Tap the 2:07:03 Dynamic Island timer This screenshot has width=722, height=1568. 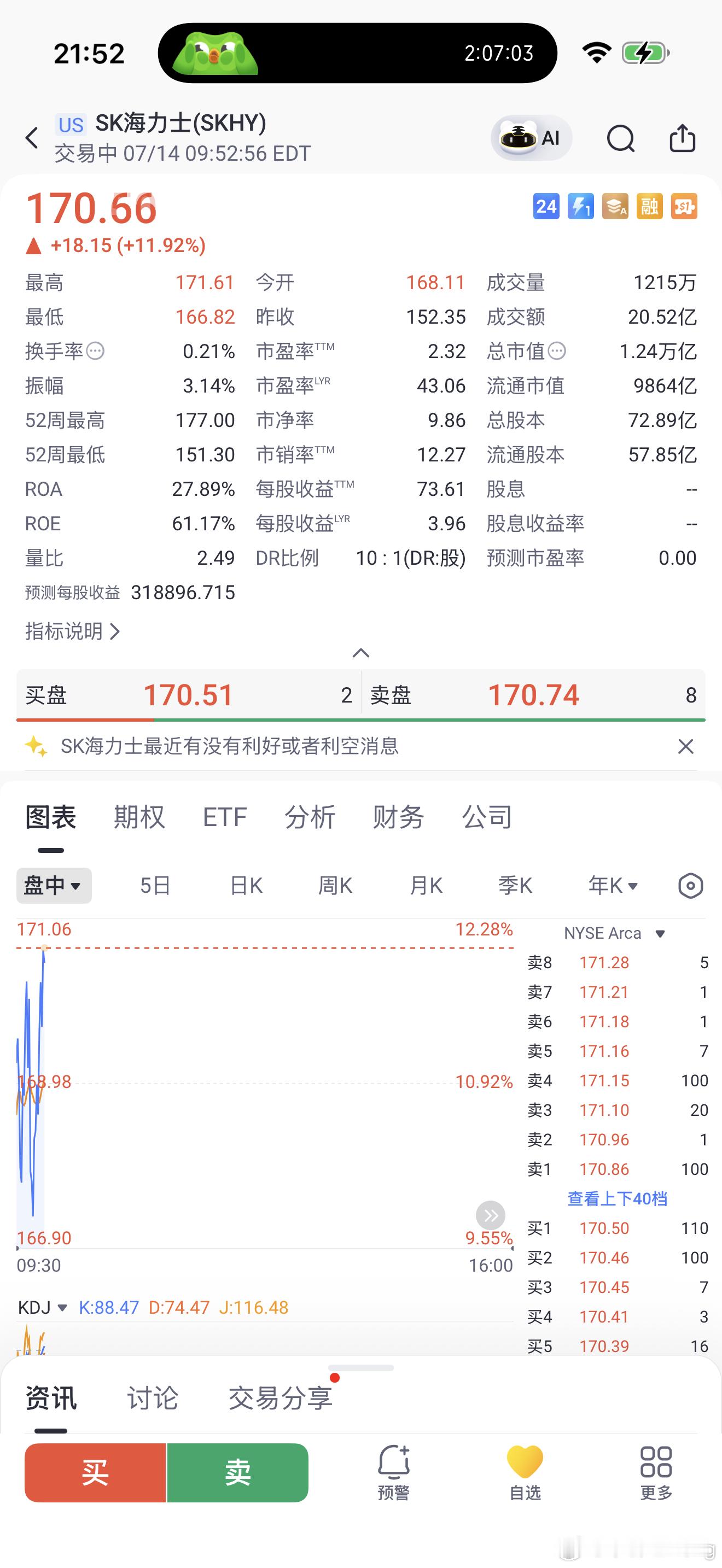pos(499,54)
